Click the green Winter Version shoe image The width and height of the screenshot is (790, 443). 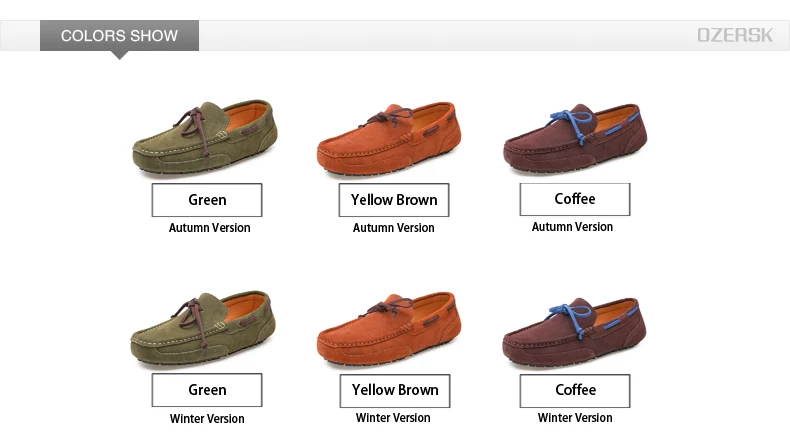tap(203, 328)
